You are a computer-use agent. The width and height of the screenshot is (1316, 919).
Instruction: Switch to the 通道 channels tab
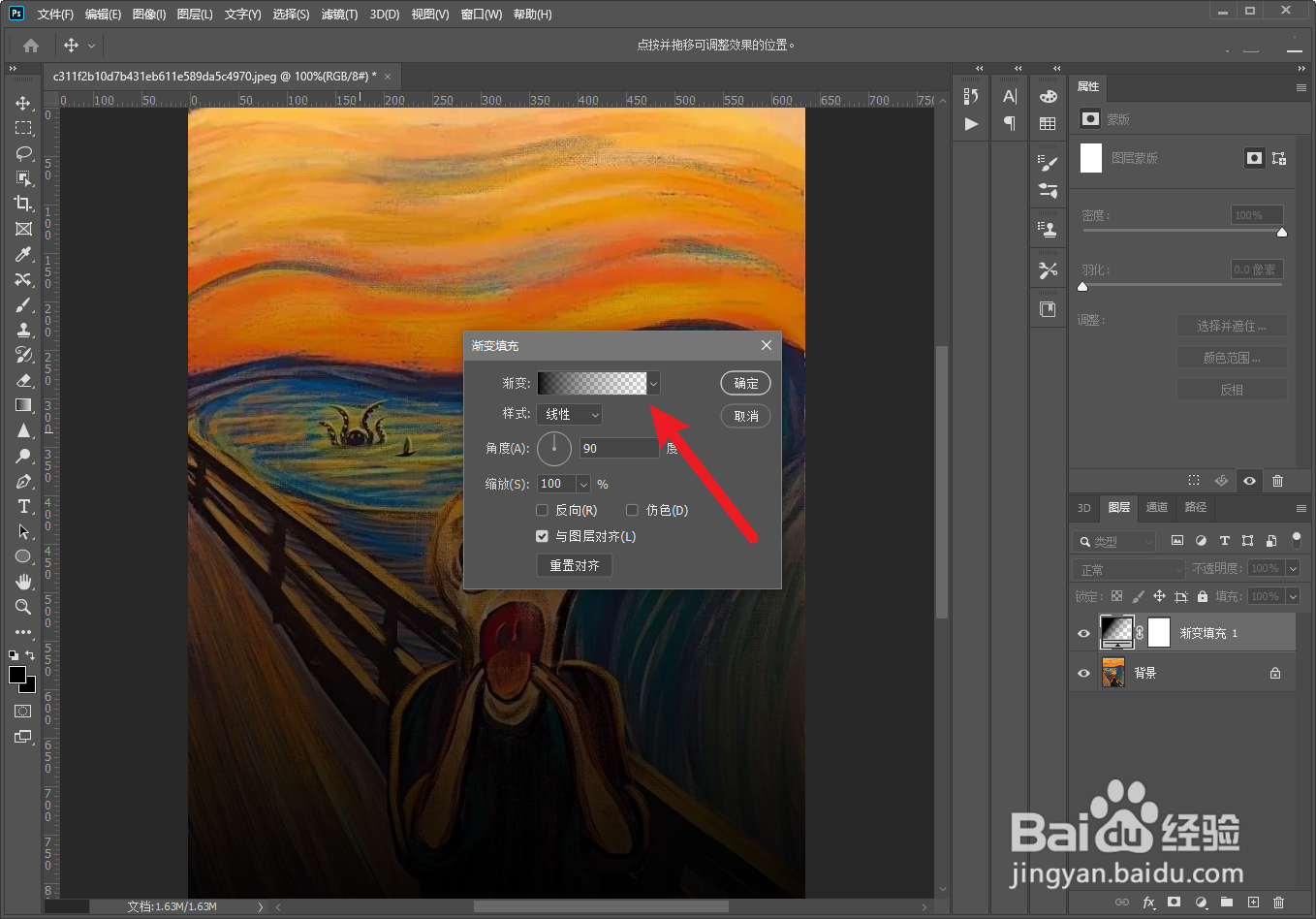[x=1157, y=507]
